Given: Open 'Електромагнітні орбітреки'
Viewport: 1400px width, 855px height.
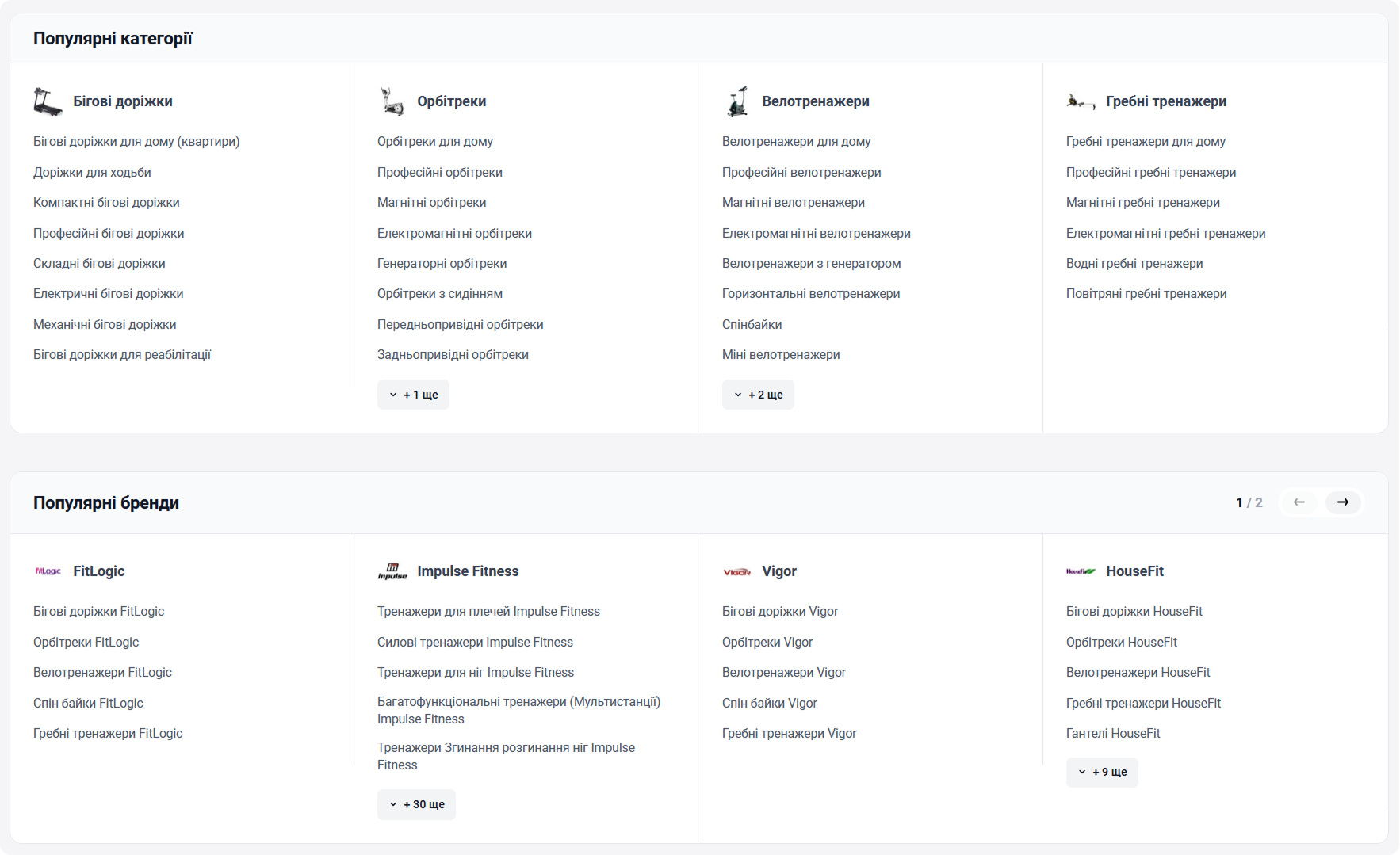Looking at the screenshot, I should (455, 234).
